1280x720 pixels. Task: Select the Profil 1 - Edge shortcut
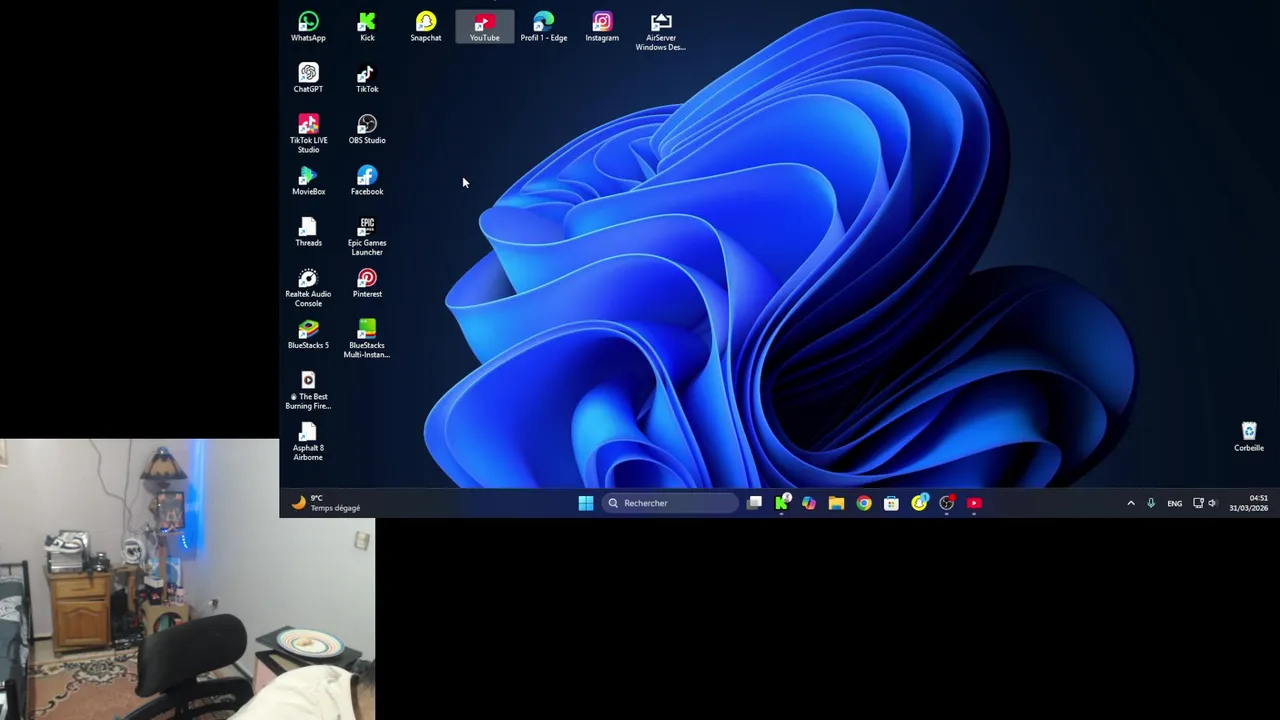pos(543,27)
